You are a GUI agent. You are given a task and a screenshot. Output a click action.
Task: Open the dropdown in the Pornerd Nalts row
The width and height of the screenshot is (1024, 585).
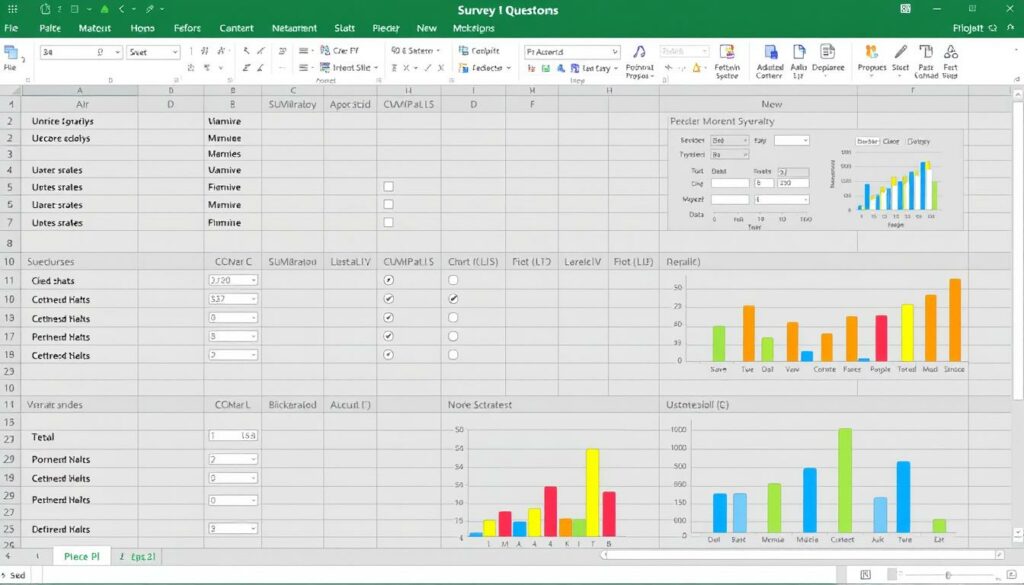[253, 459]
